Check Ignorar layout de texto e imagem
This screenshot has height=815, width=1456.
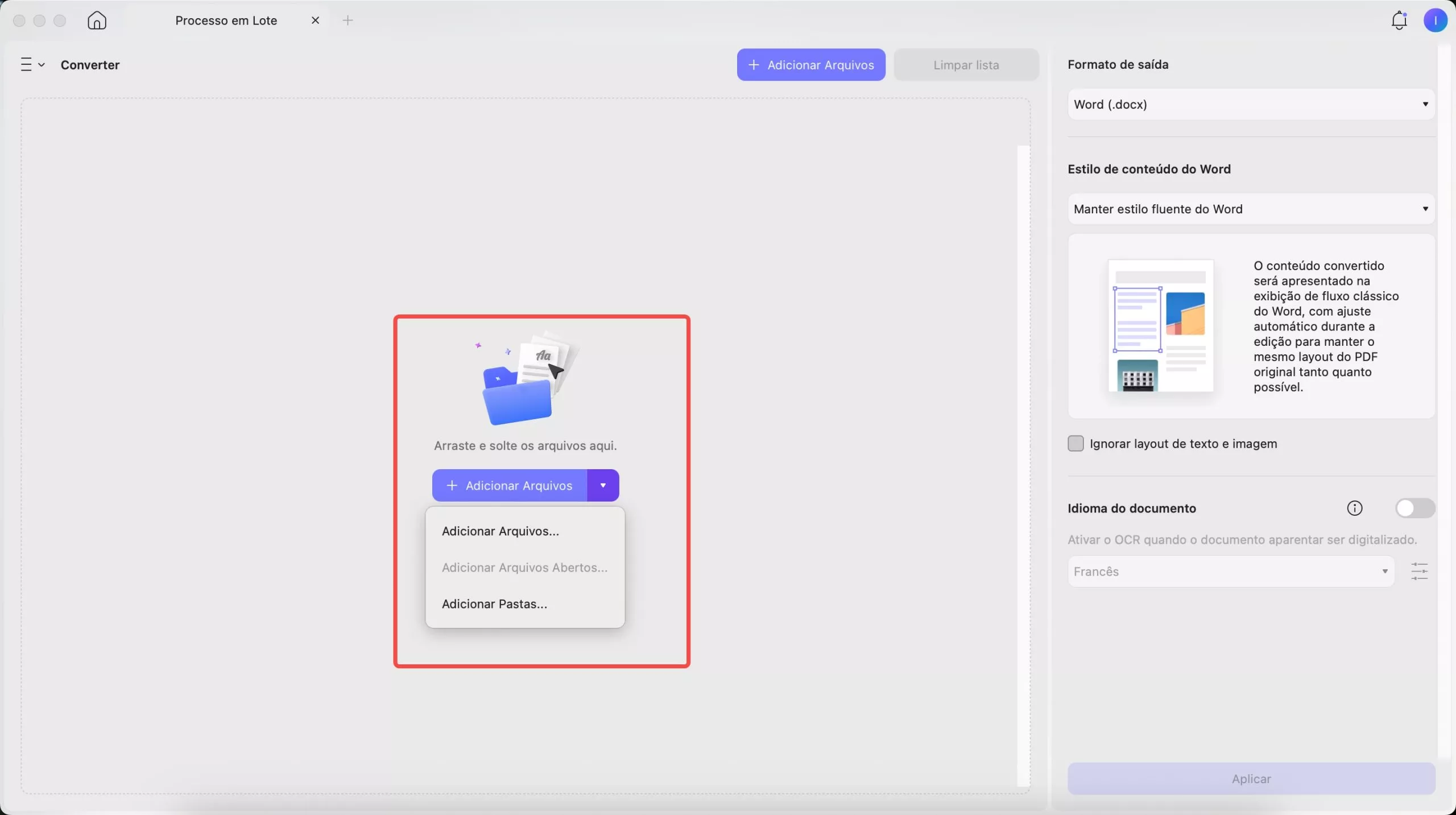pyautogui.click(x=1076, y=444)
